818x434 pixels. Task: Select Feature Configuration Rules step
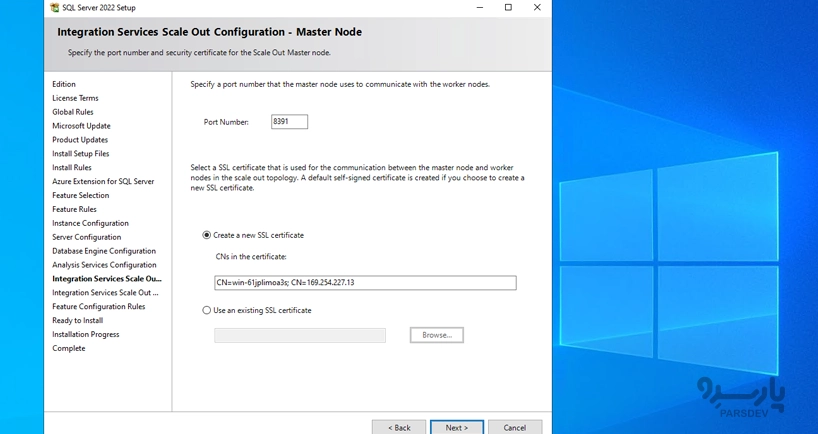point(99,306)
